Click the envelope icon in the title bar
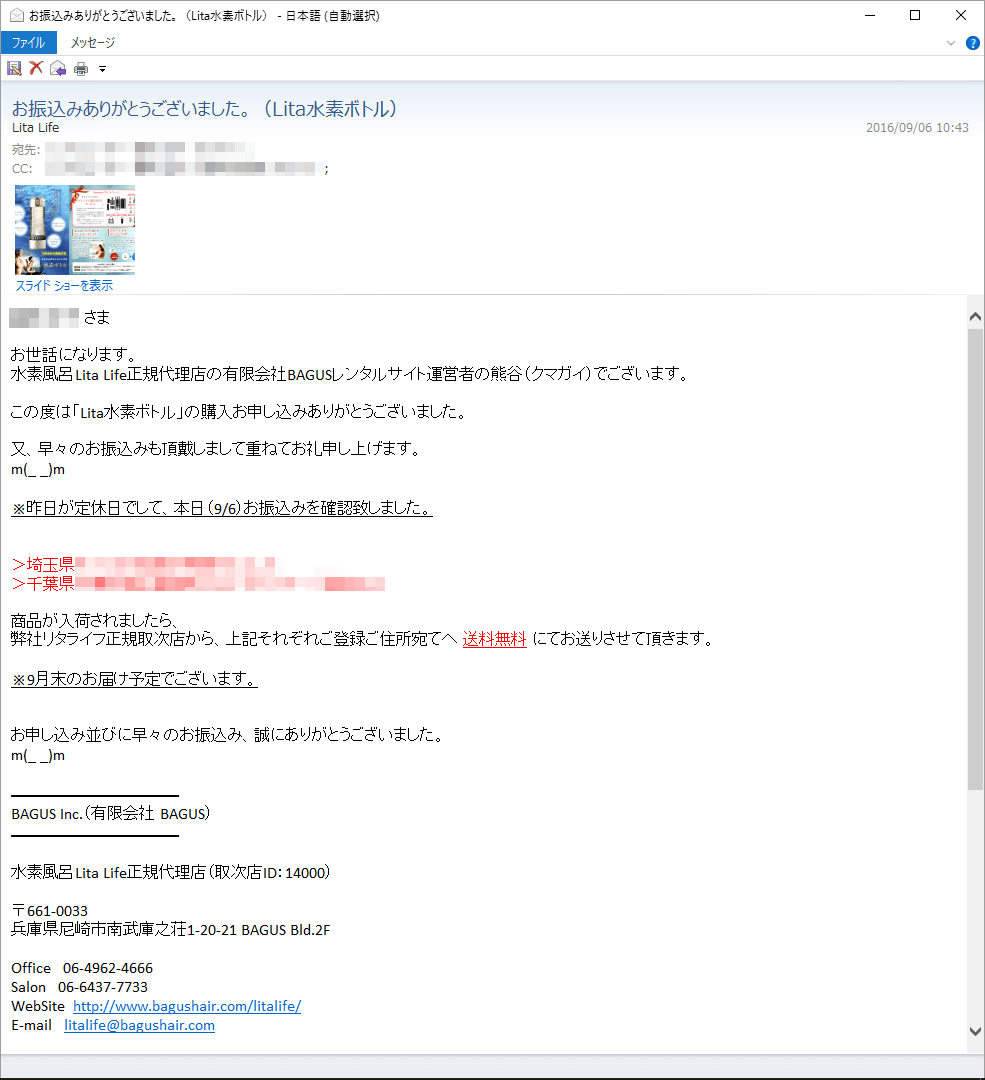Screen dimensions: 985x1080 coord(17,15)
